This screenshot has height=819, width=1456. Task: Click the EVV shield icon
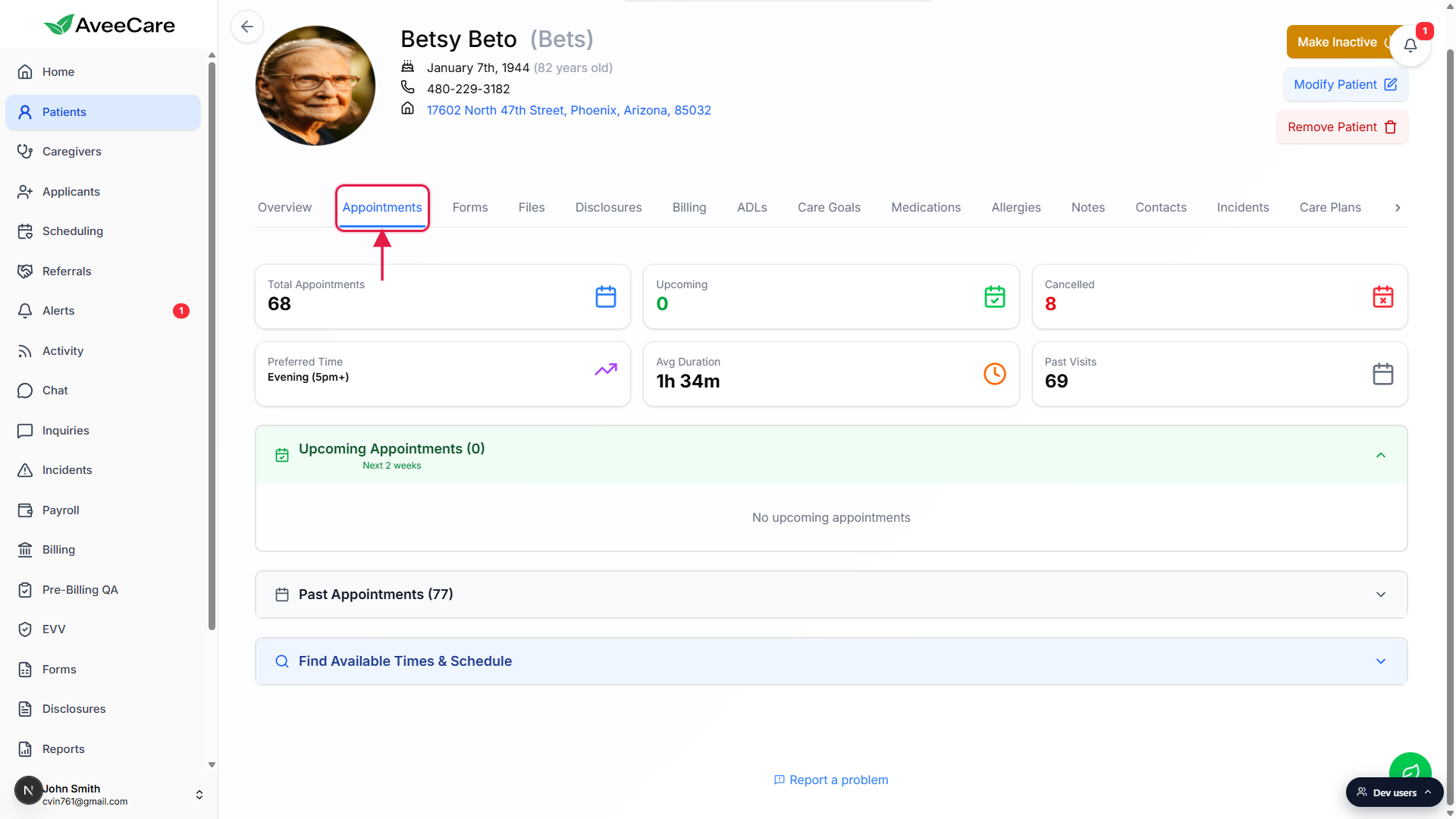25,629
